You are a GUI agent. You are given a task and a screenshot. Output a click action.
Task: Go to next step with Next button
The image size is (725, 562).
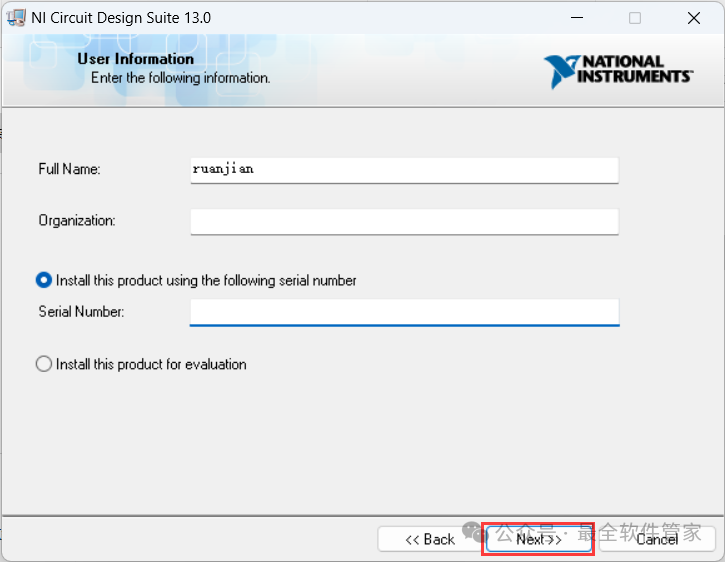click(x=539, y=539)
